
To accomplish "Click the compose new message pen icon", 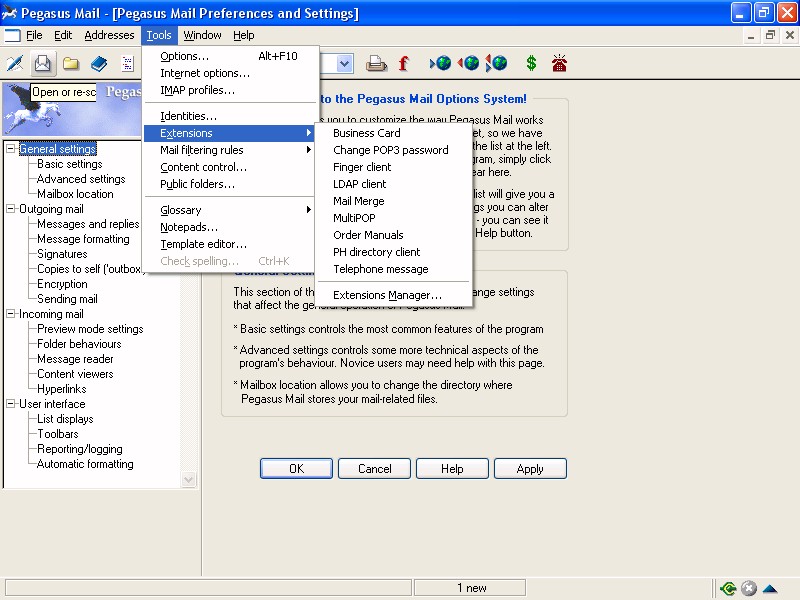I will point(15,64).
